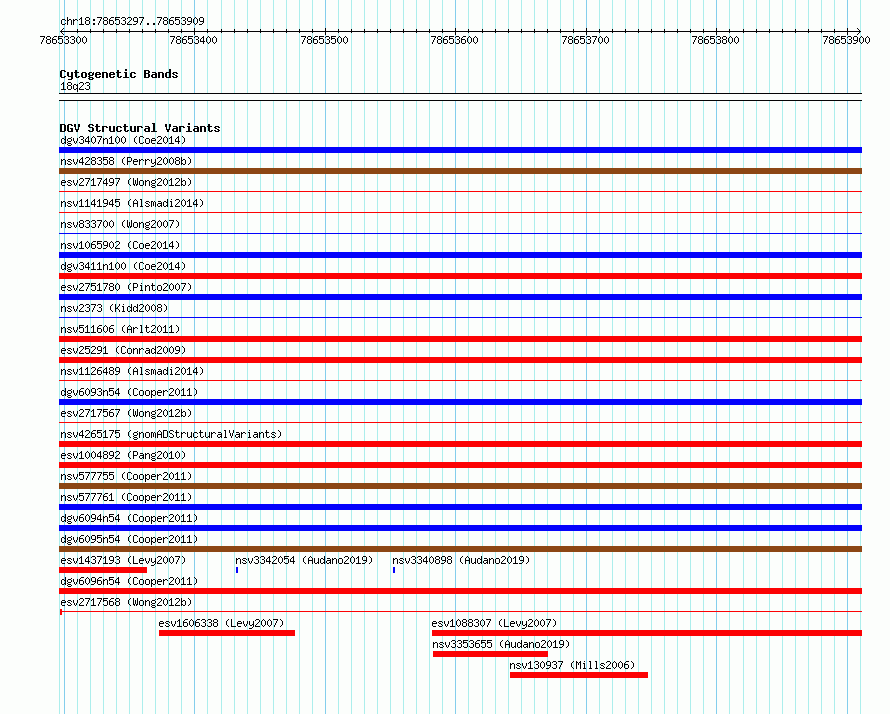Select nsv3342054 (Audano2019) label

(304, 560)
